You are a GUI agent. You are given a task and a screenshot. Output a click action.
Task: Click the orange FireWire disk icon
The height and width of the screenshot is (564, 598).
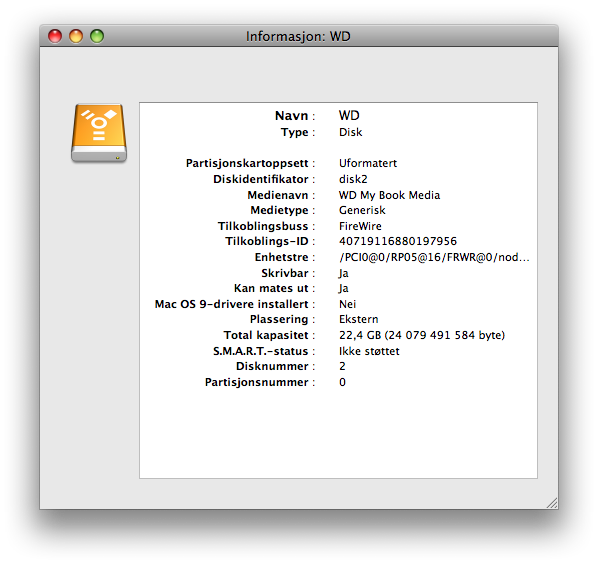coord(99,133)
